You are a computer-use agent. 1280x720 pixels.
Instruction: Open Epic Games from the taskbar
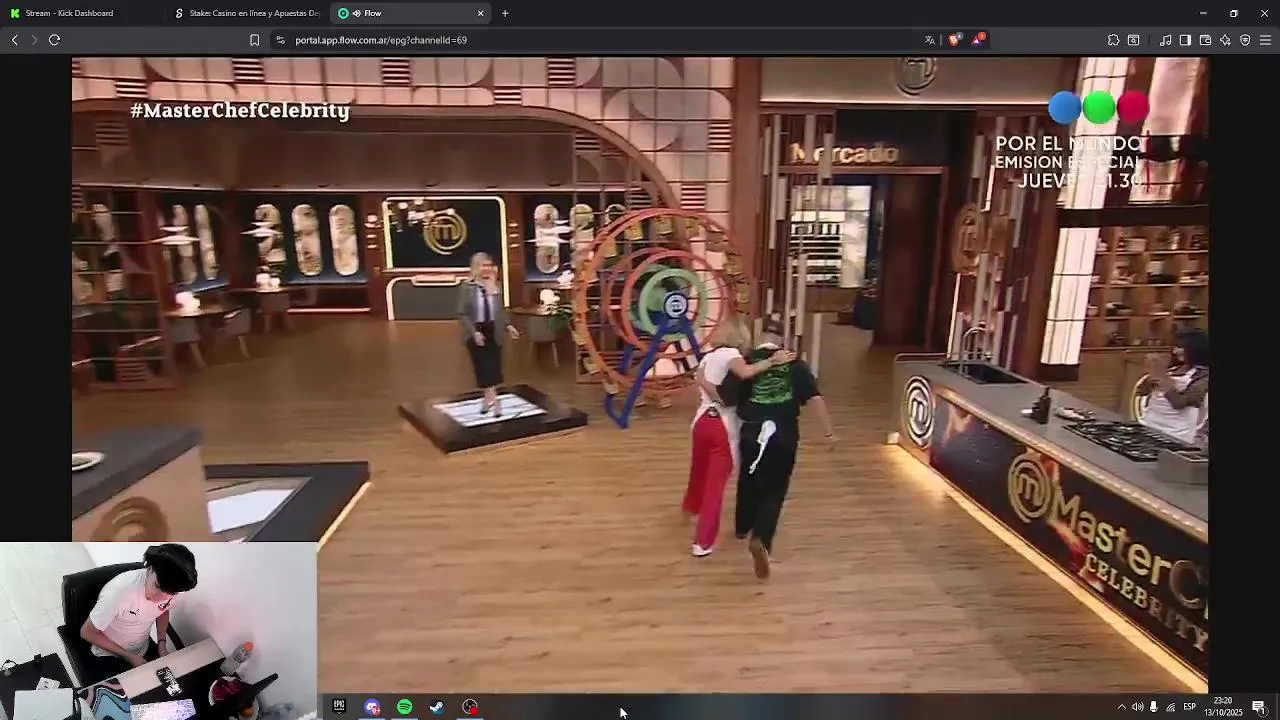[x=339, y=707]
